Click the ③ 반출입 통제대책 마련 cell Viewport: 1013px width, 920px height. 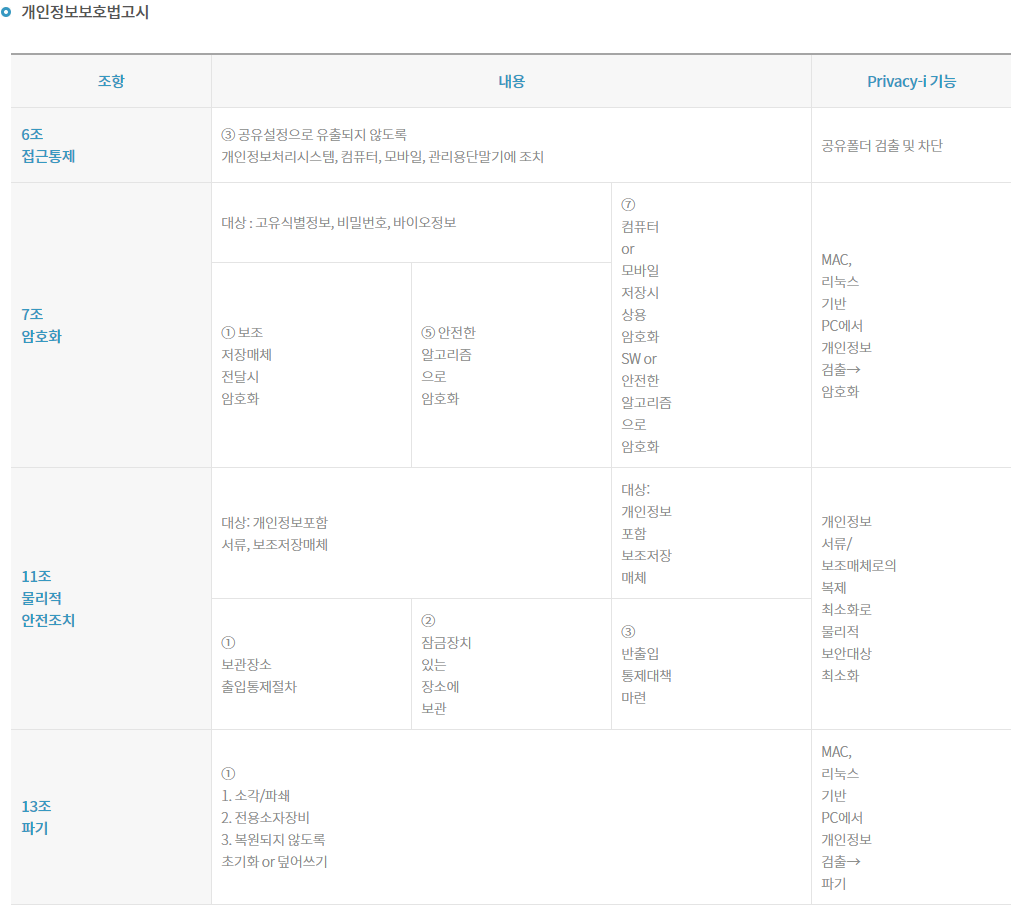pos(711,664)
